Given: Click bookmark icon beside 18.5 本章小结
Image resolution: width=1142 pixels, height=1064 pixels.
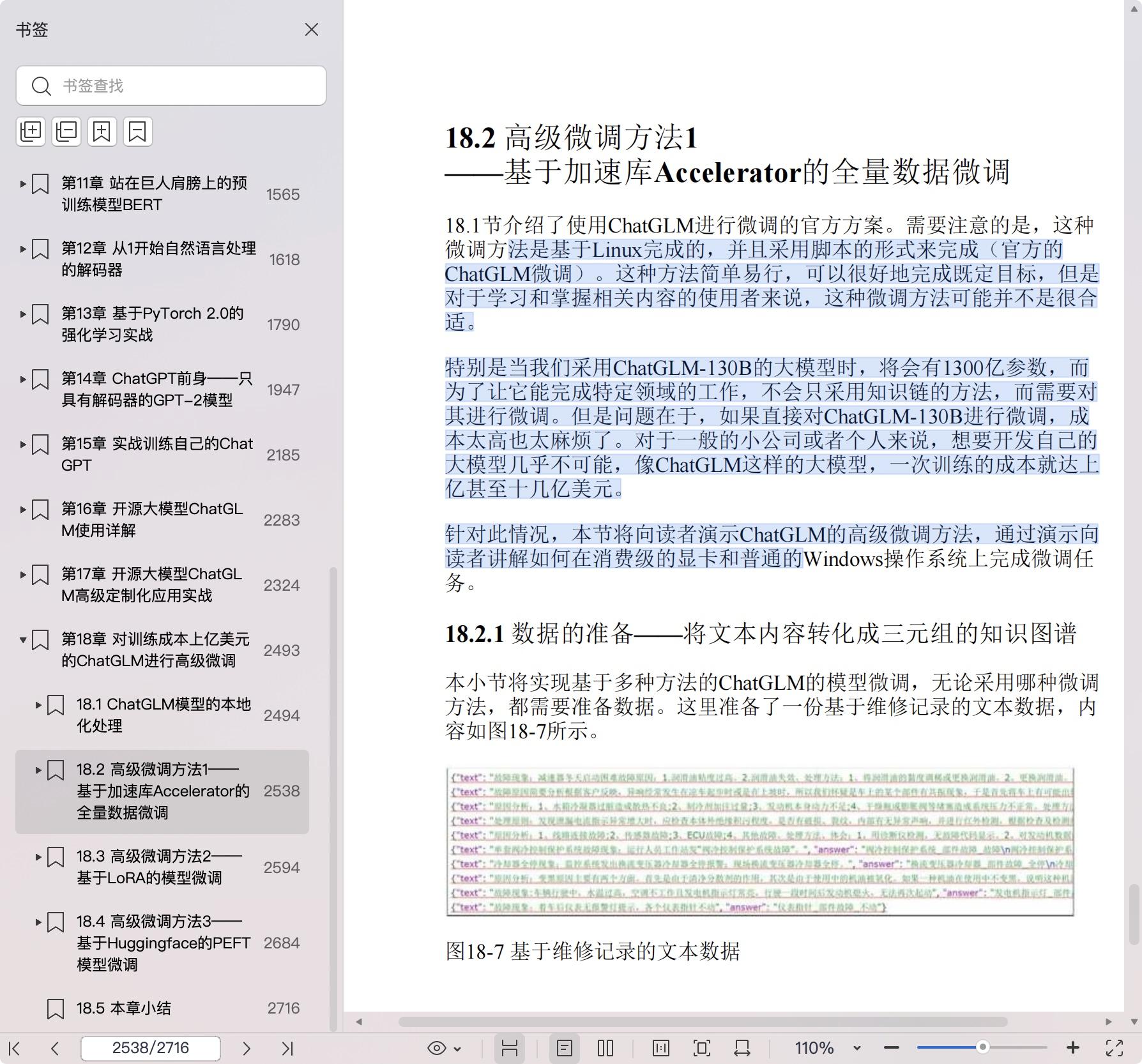Looking at the screenshot, I should point(56,1009).
